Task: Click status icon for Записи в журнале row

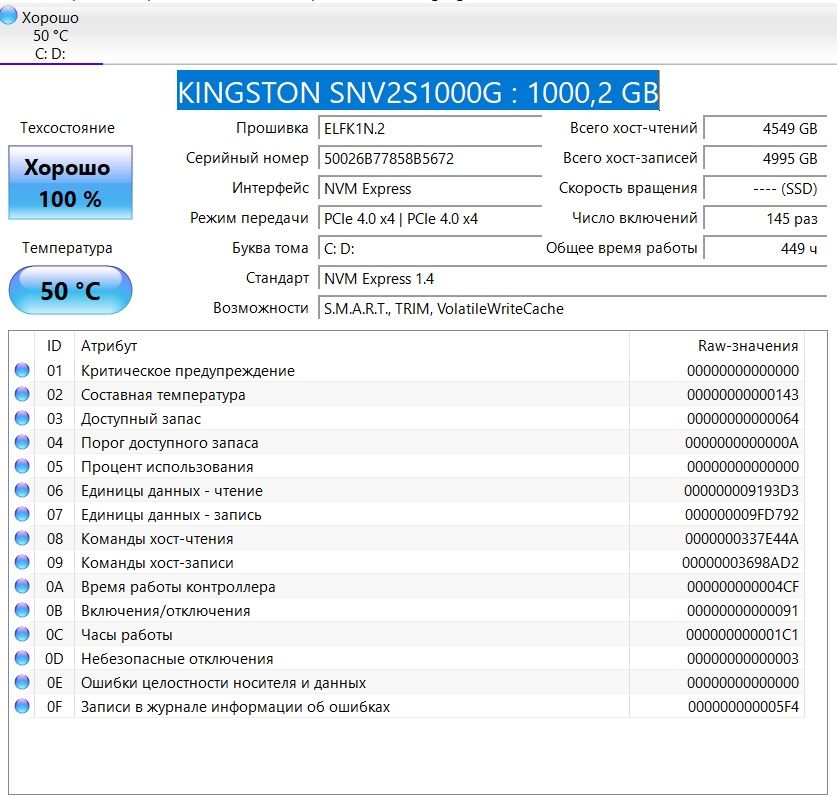Action: pyautogui.click(x=22, y=706)
